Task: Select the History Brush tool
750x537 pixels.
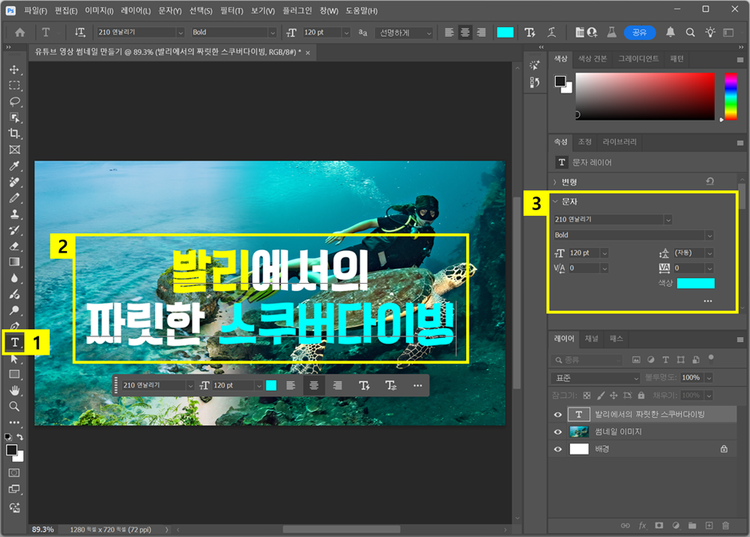Action: tap(14, 230)
